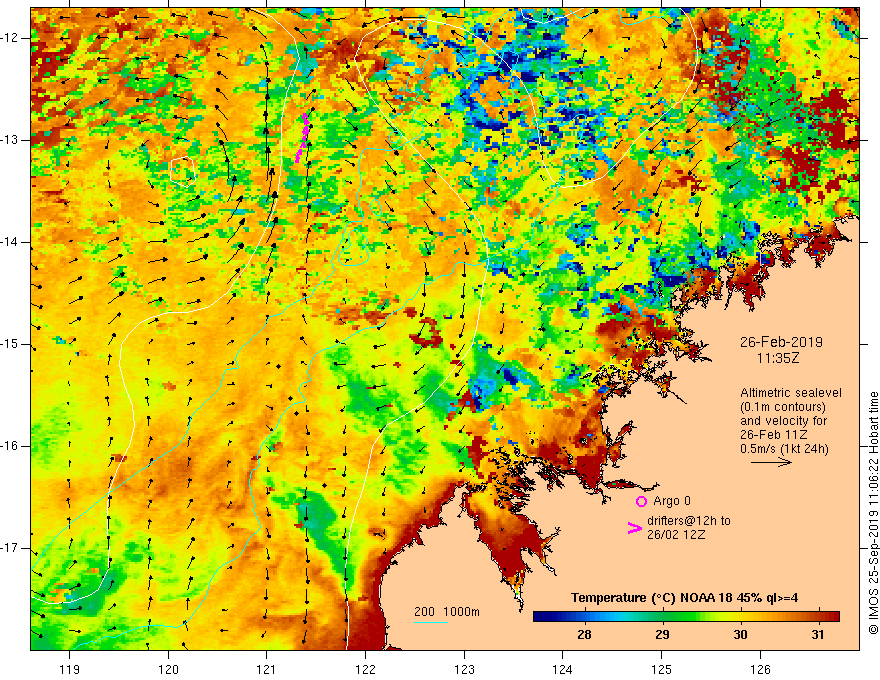The height and width of the screenshot is (680, 880).
Task: Click the colorbar value 31
Action: tap(818, 635)
